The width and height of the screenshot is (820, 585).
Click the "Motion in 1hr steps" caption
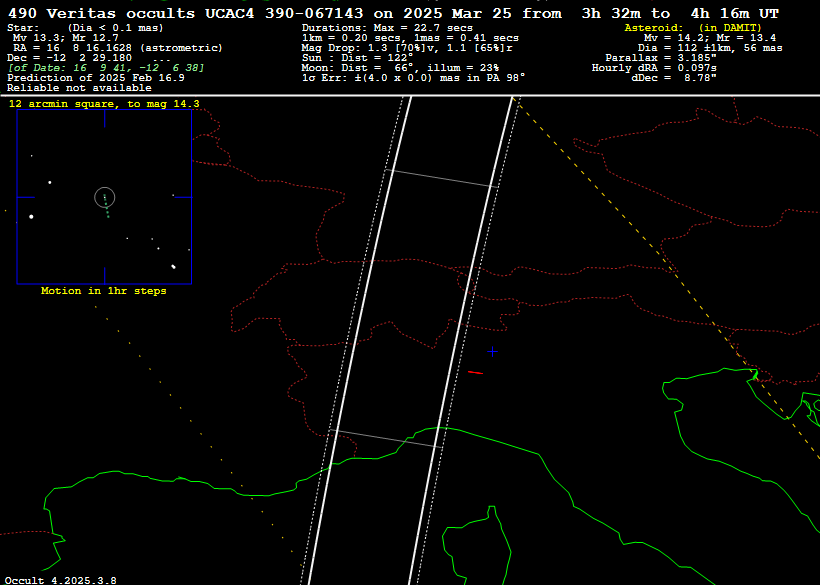(x=104, y=291)
